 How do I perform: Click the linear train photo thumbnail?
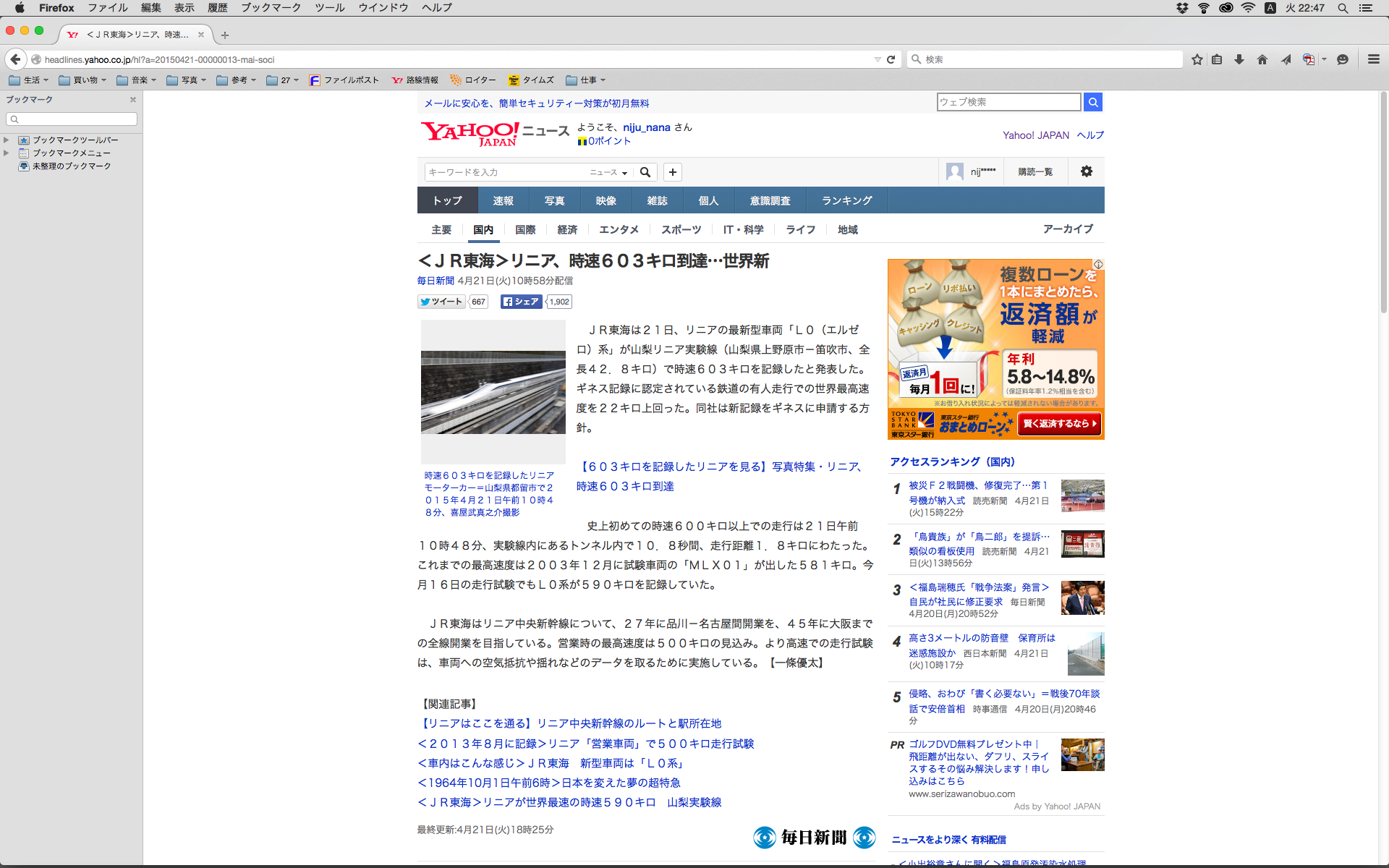(x=493, y=392)
